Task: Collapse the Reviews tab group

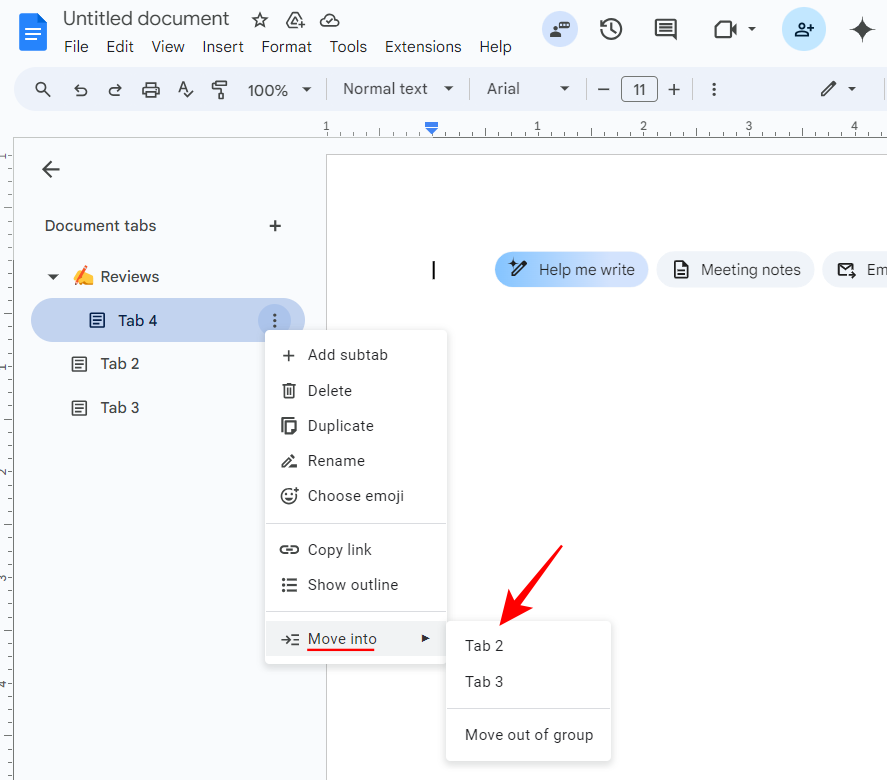Action: click(53, 276)
